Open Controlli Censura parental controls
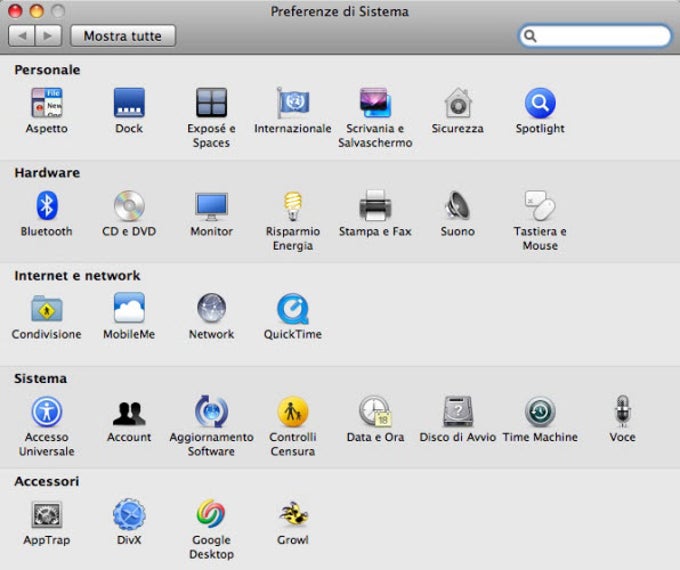680x570 pixels. pyautogui.click(x=293, y=411)
